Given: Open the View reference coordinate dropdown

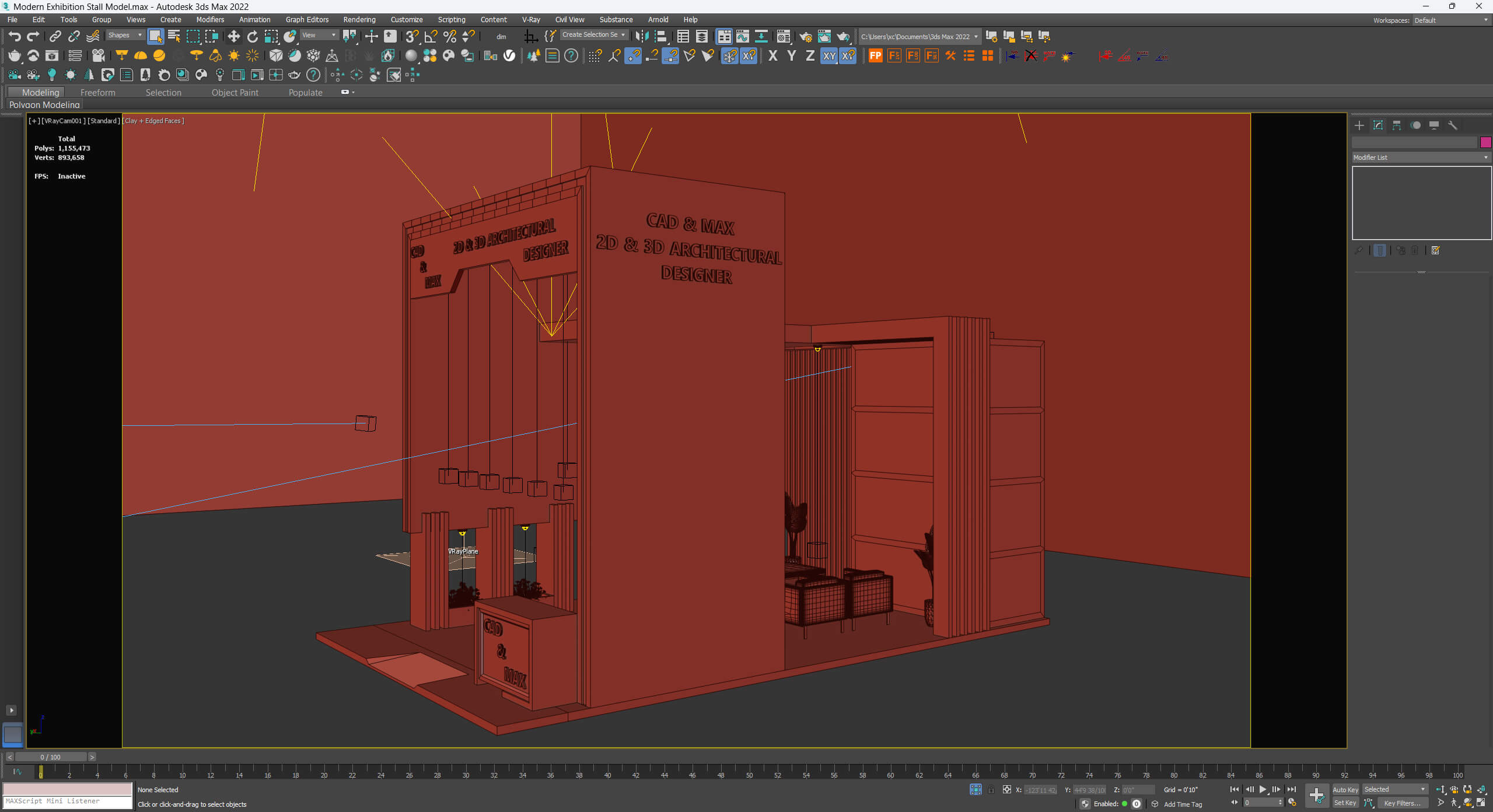Looking at the screenshot, I should (319, 35).
